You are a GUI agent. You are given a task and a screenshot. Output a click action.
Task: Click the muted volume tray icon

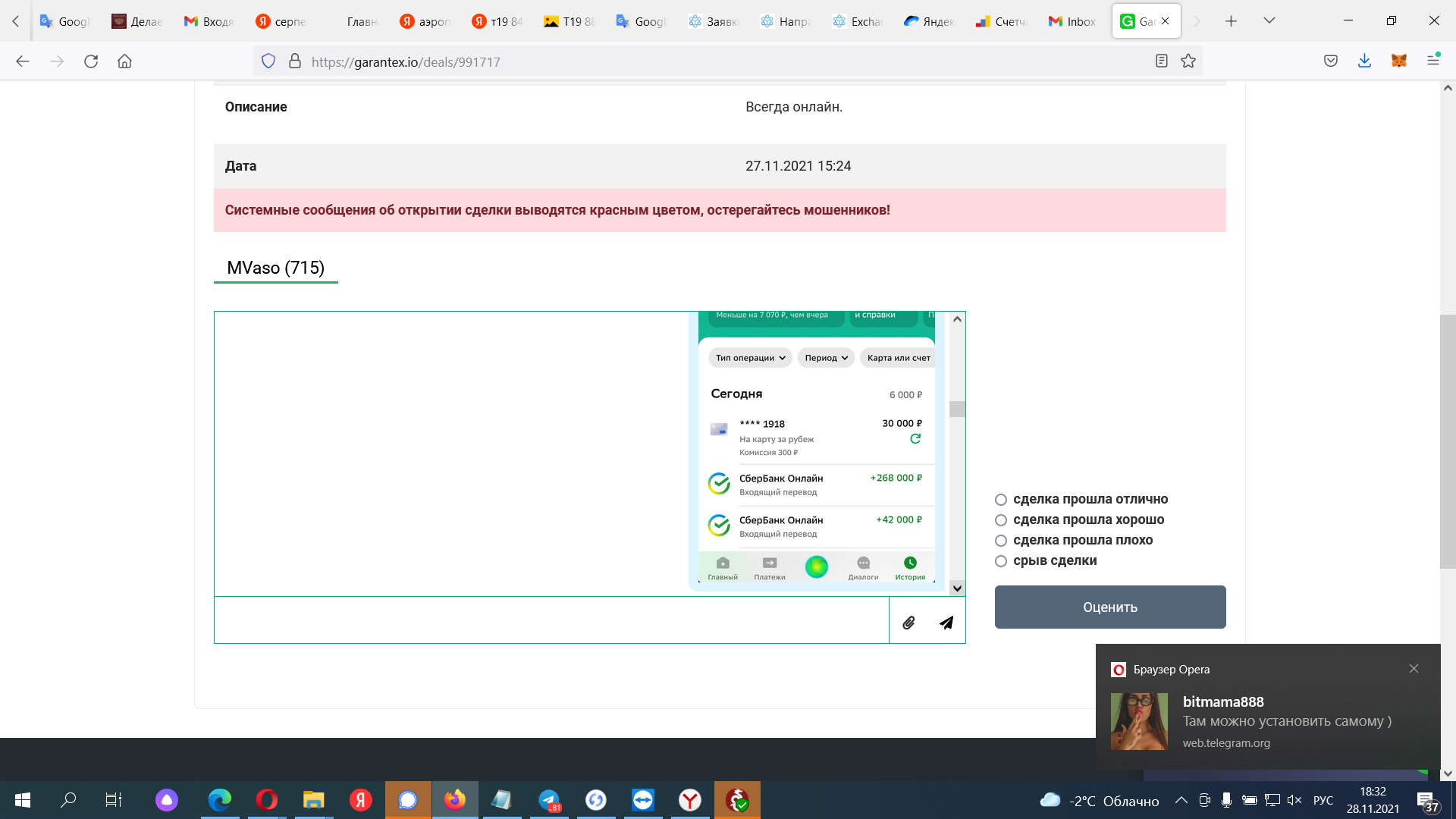1294,800
